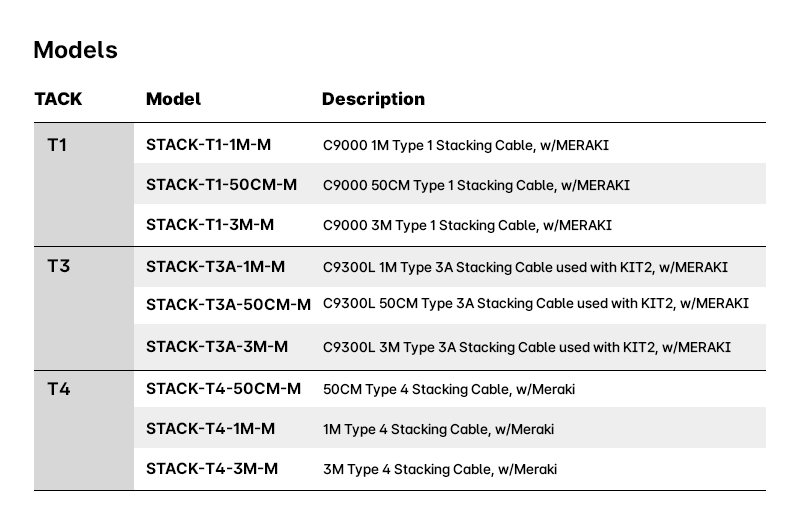Viewport: 800px width, 515px height.
Task: Click model STACK-T4-3M-M
Action: (211, 469)
